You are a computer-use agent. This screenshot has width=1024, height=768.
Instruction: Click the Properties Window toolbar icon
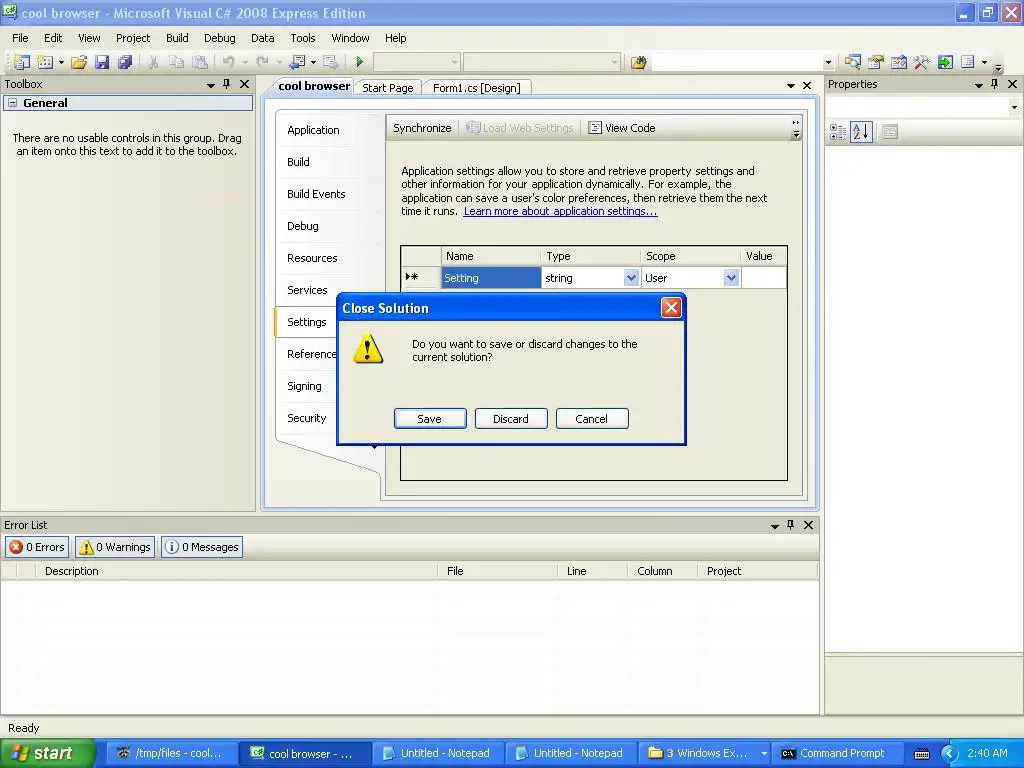pyautogui.click(x=876, y=62)
